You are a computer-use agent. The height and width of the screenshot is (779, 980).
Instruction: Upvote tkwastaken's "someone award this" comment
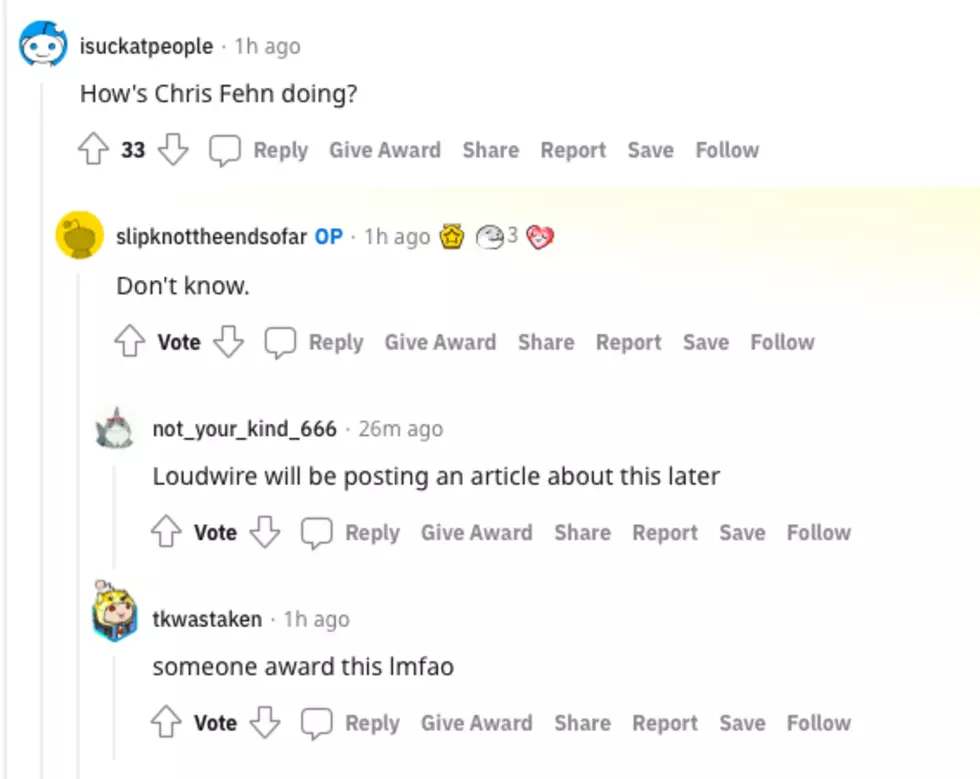tap(166, 721)
